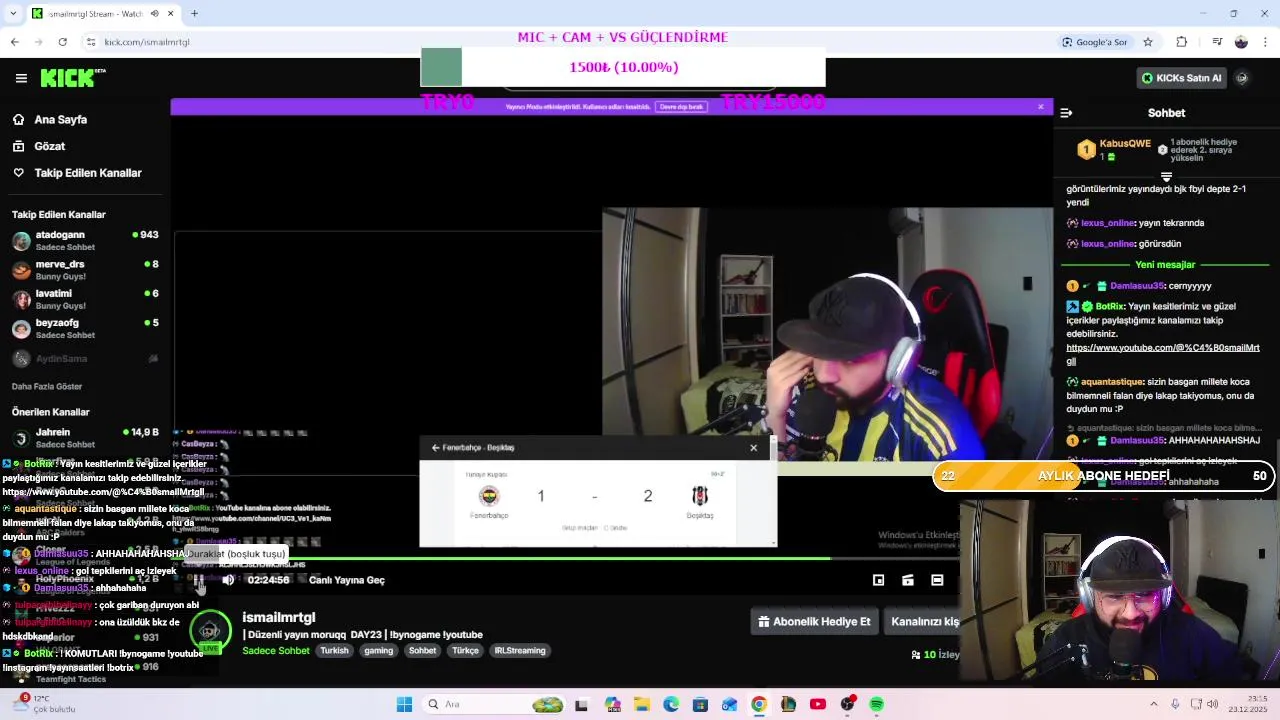Bookmark this page with star icon
Screen dimensions: 1280x720
tap(1148, 42)
